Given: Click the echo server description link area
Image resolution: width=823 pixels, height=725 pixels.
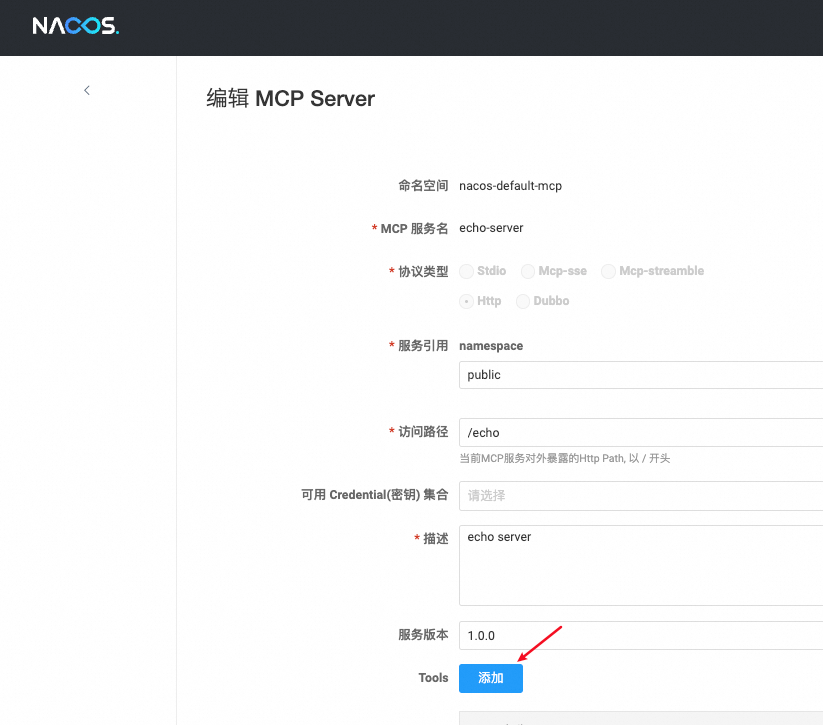Looking at the screenshot, I should click(x=499, y=537).
